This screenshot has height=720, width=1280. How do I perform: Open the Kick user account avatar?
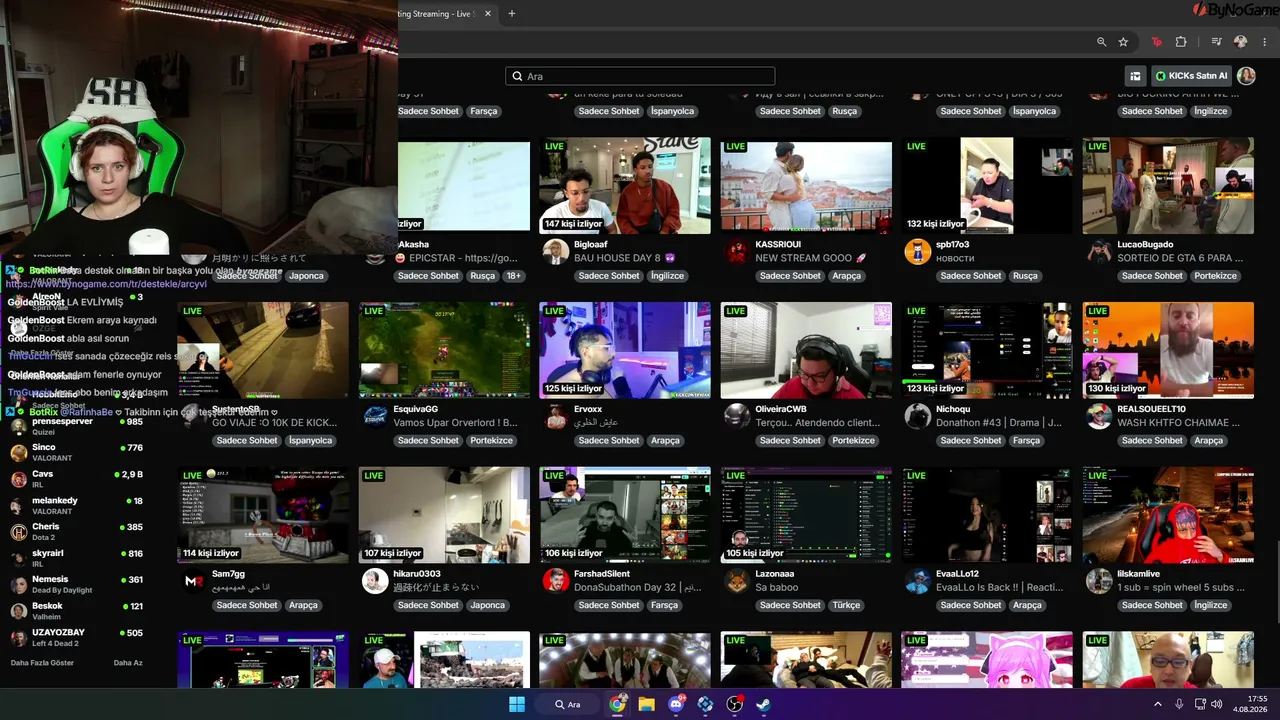pyautogui.click(x=1246, y=76)
